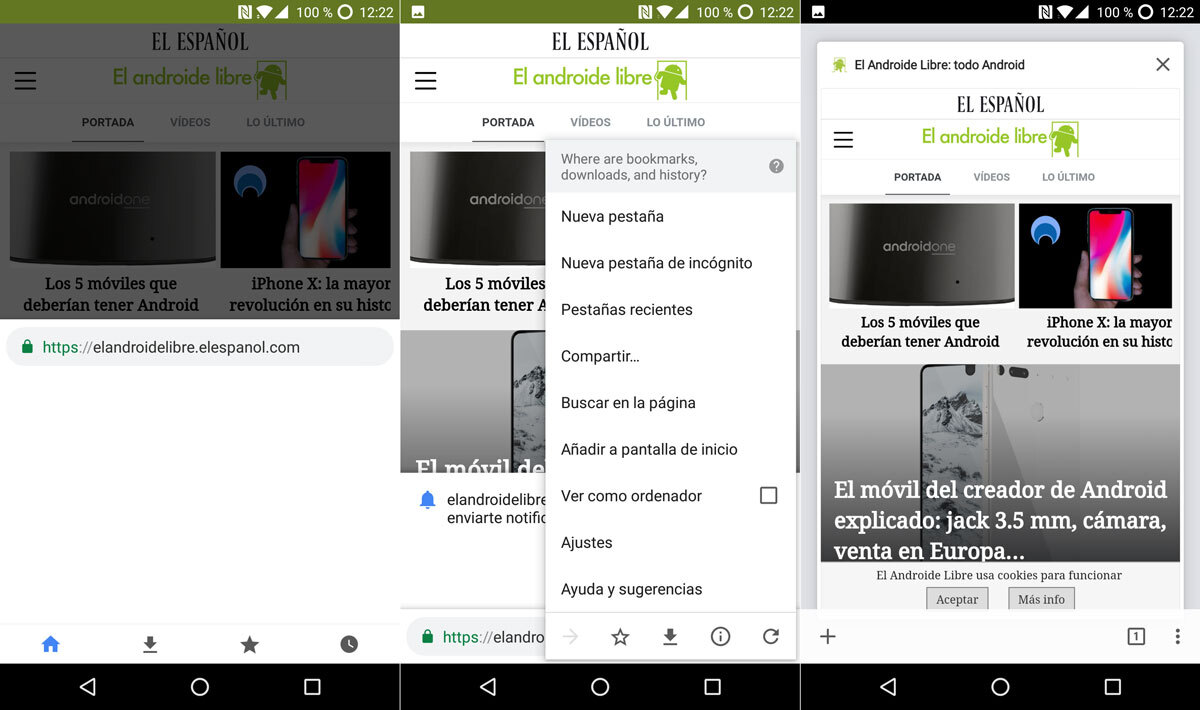Image resolution: width=1200 pixels, height=710 pixels.
Task: Choose Pestañas recientes from the menu
Action: (x=626, y=310)
